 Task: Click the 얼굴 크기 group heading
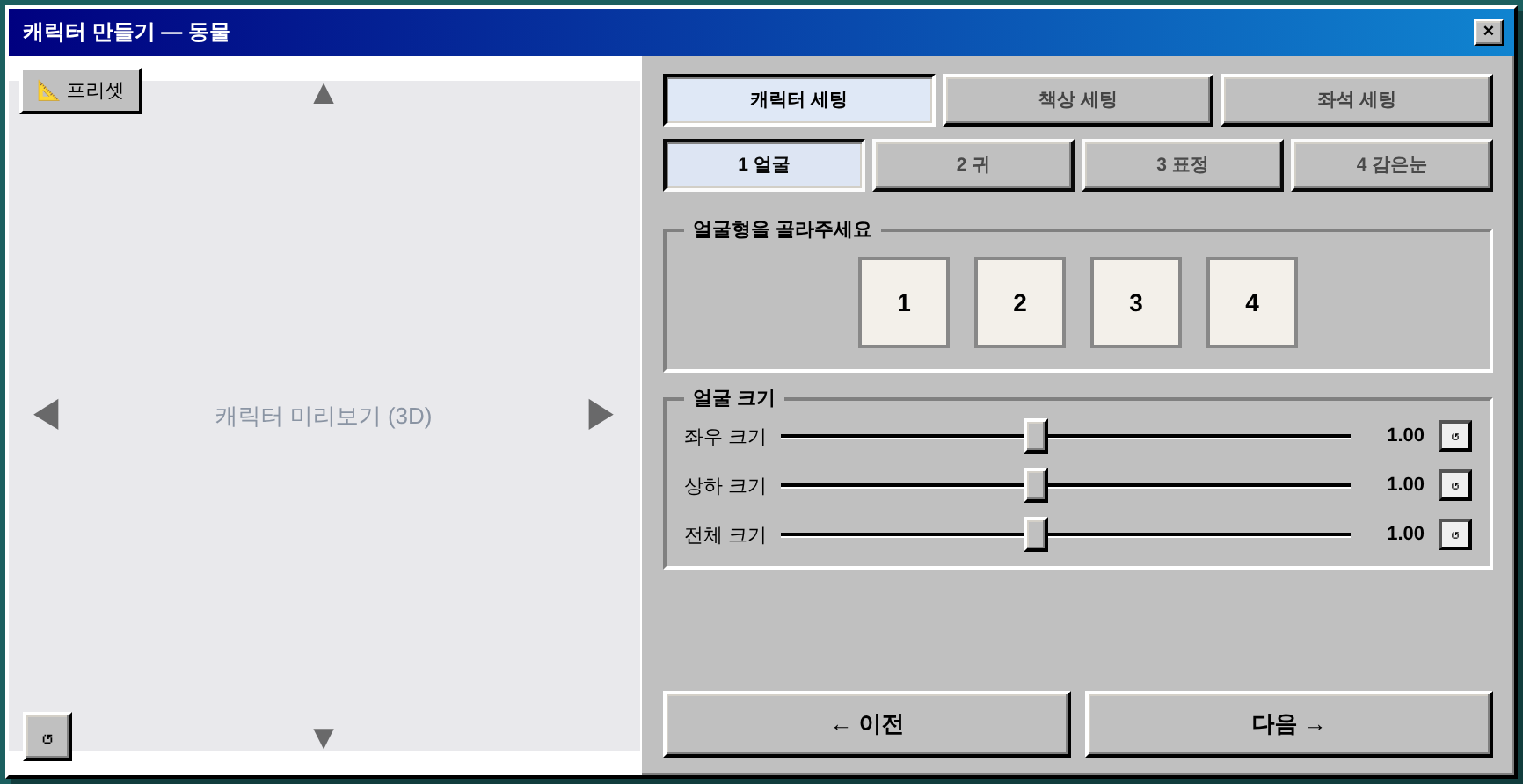click(x=733, y=398)
